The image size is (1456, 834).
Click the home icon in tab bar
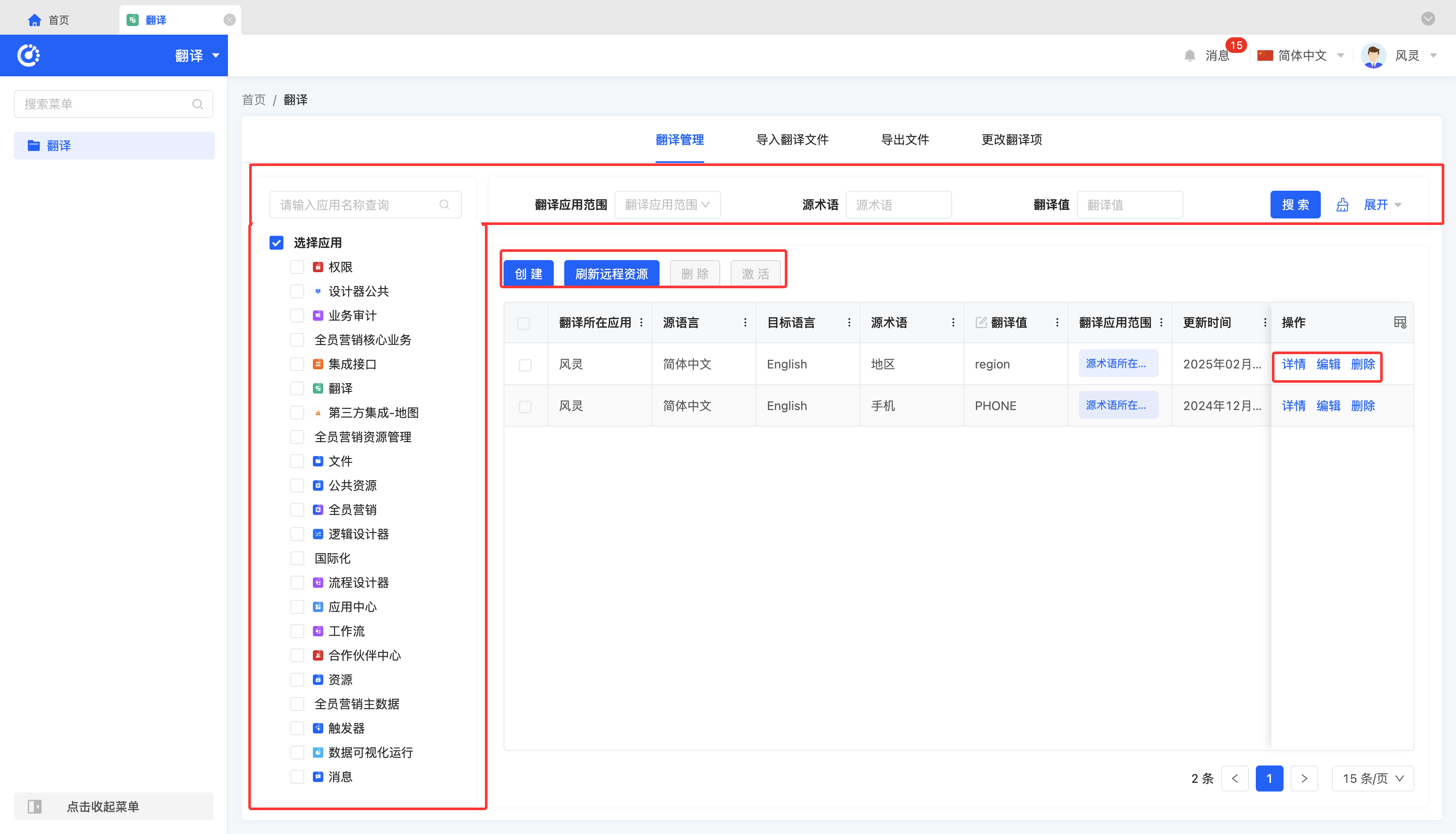pos(34,20)
